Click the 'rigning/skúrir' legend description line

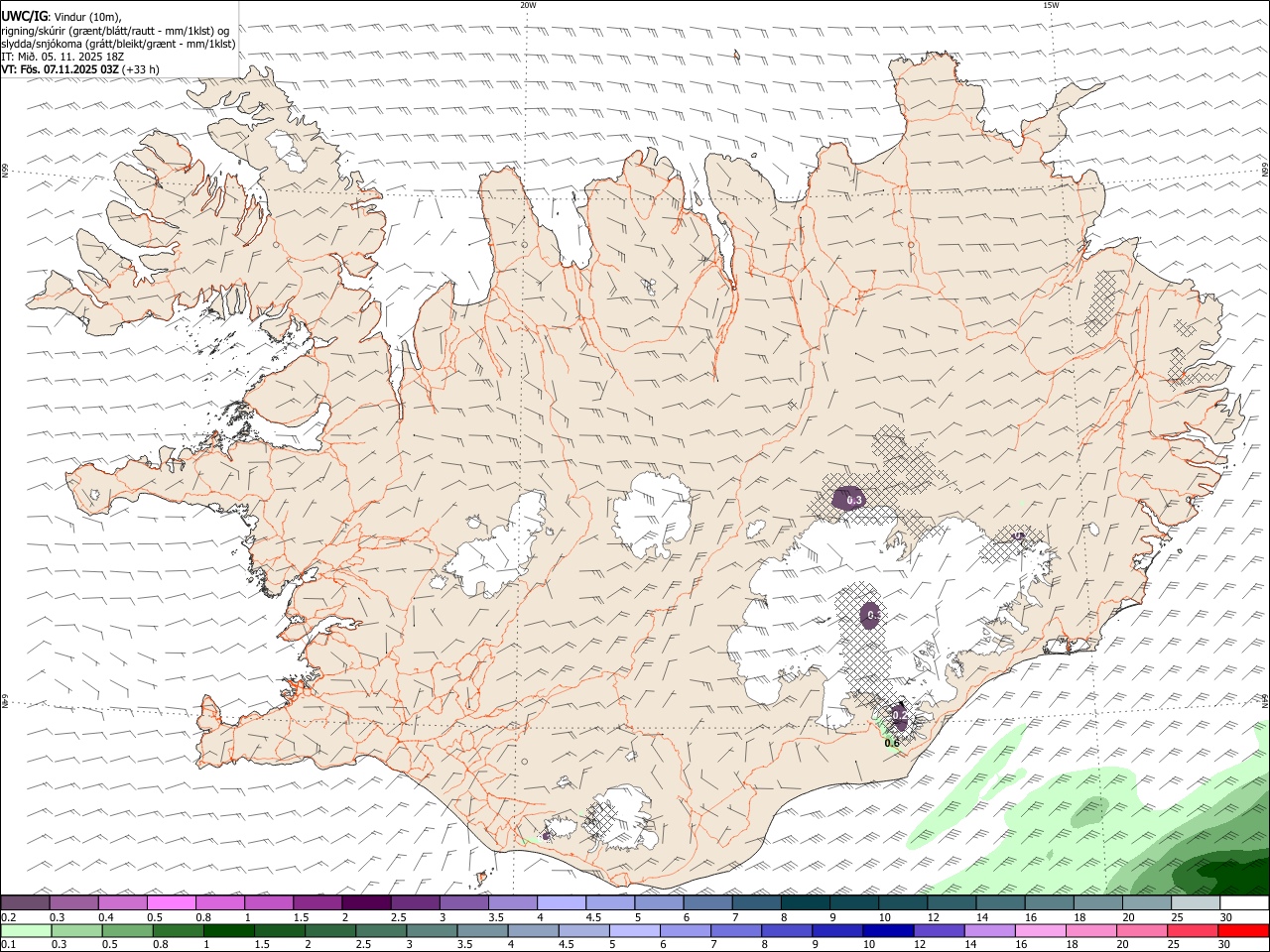coord(115,30)
